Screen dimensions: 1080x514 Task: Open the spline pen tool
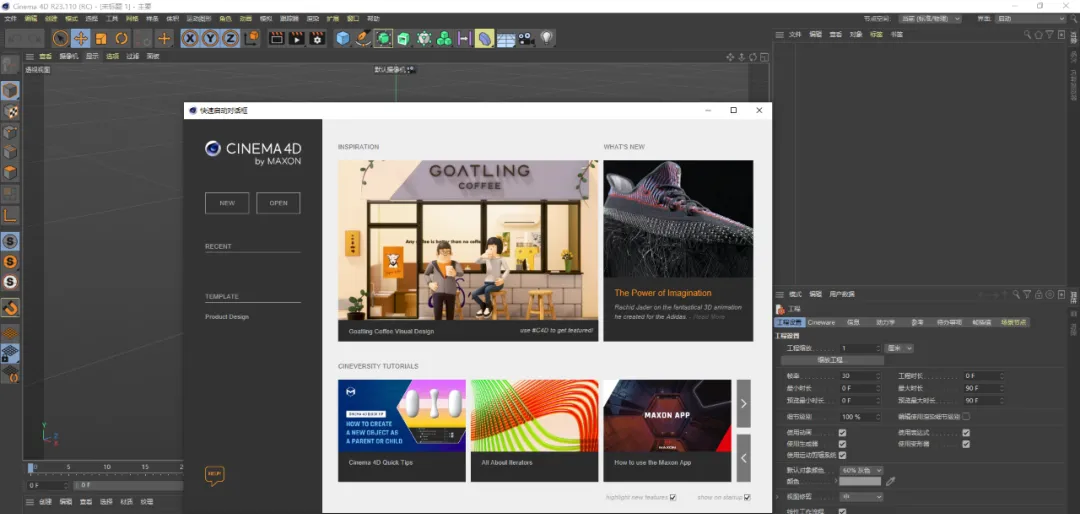coord(363,39)
